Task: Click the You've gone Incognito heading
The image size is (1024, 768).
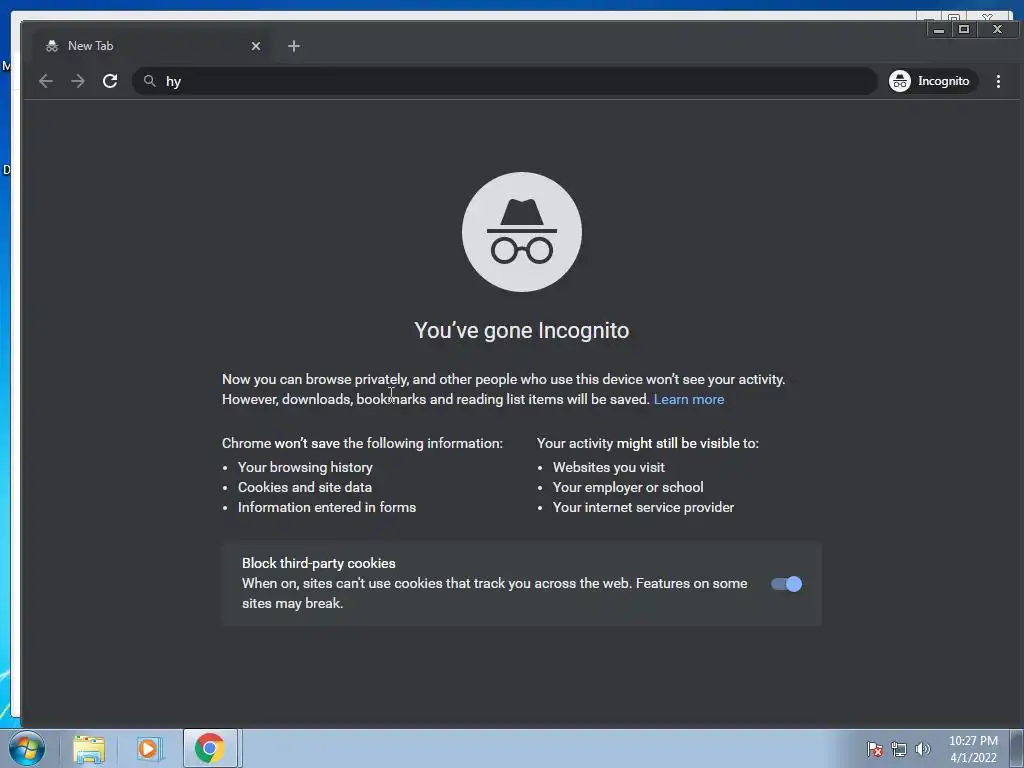Action: [x=522, y=330]
